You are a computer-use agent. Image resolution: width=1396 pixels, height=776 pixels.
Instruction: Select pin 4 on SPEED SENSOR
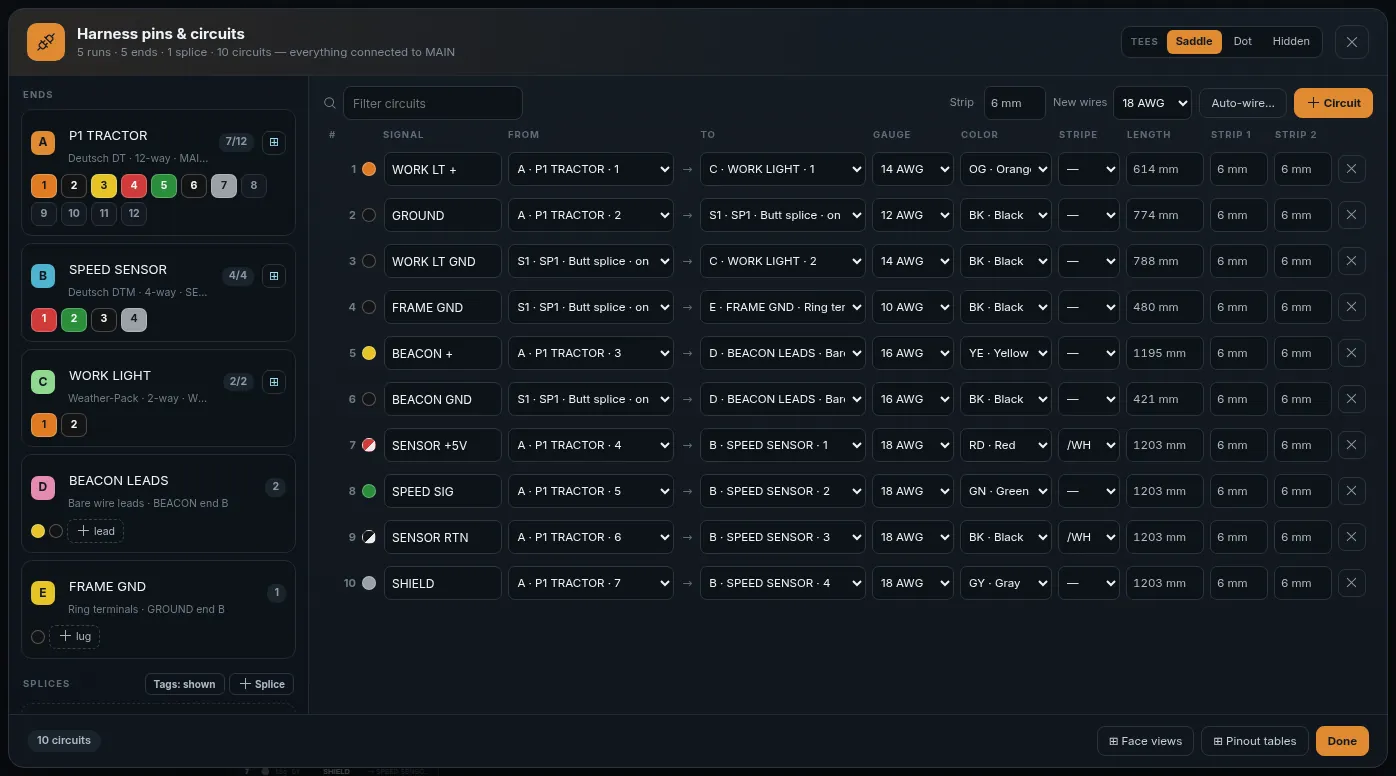coord(134,319)
